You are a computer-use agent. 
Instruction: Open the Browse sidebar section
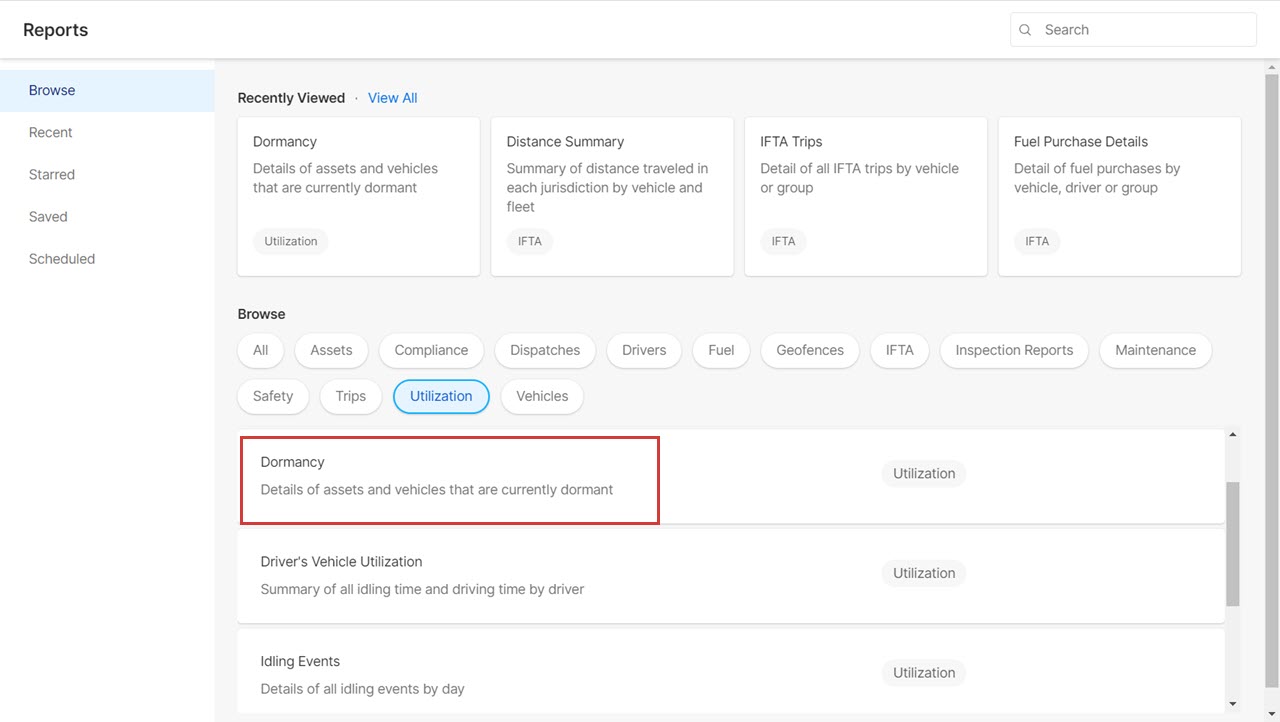[x=107, y=90]
